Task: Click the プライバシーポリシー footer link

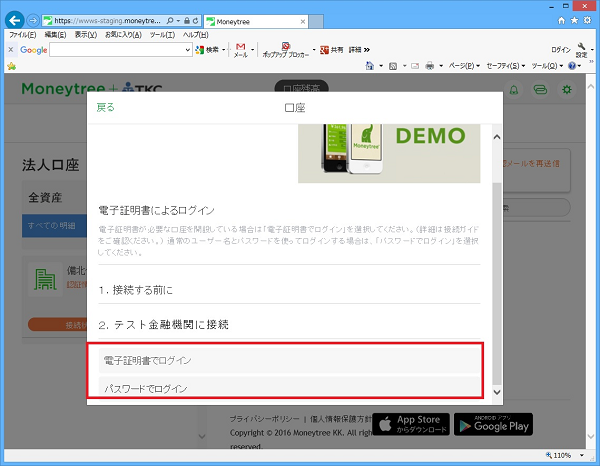Action: (264, 419)
